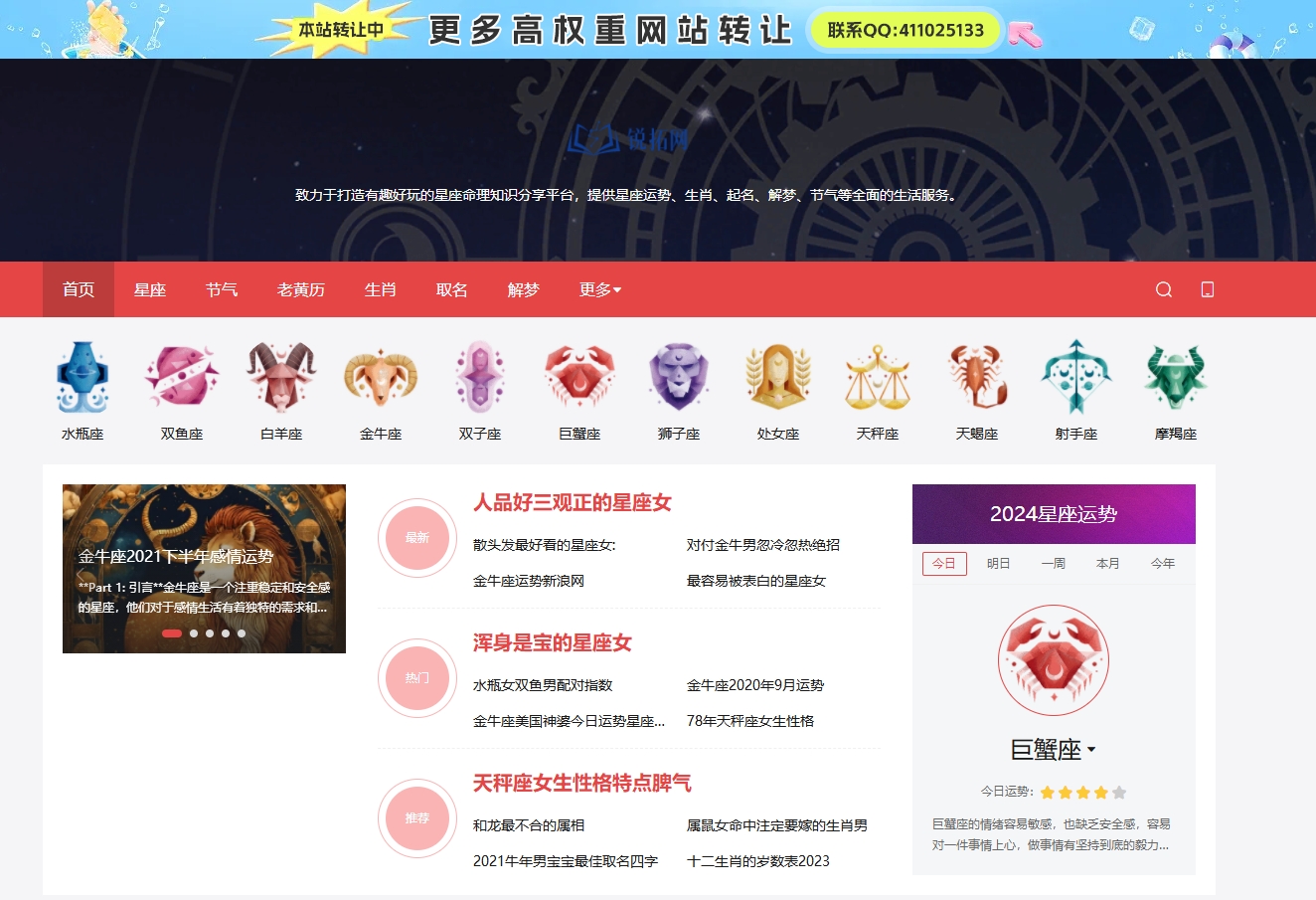Open article 金牛座运势新浪网
Image resolution: width=1316 pixels, height=900 pixels.
[529, 581]
